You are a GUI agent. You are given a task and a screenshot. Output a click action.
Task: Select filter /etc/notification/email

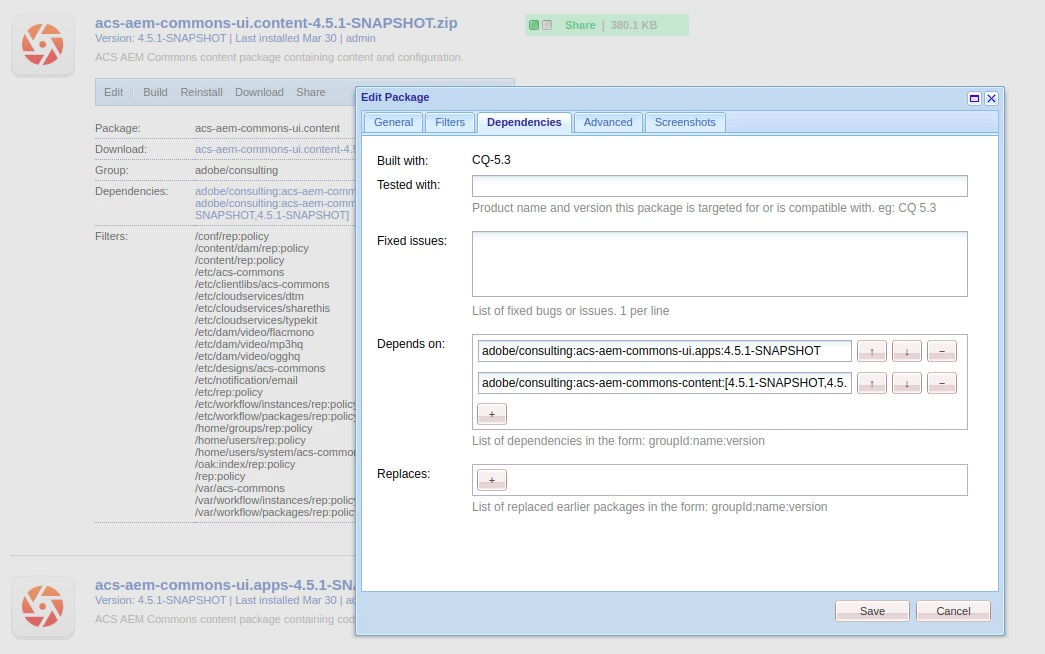tap(246, 380)
